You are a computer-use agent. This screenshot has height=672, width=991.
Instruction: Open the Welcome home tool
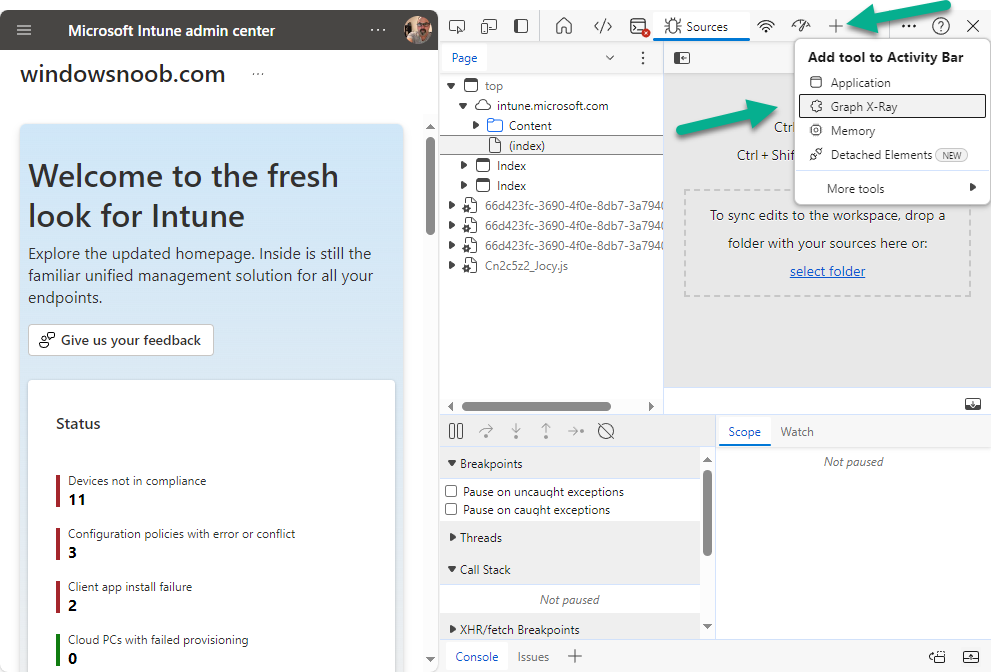[x=564, y=27]
